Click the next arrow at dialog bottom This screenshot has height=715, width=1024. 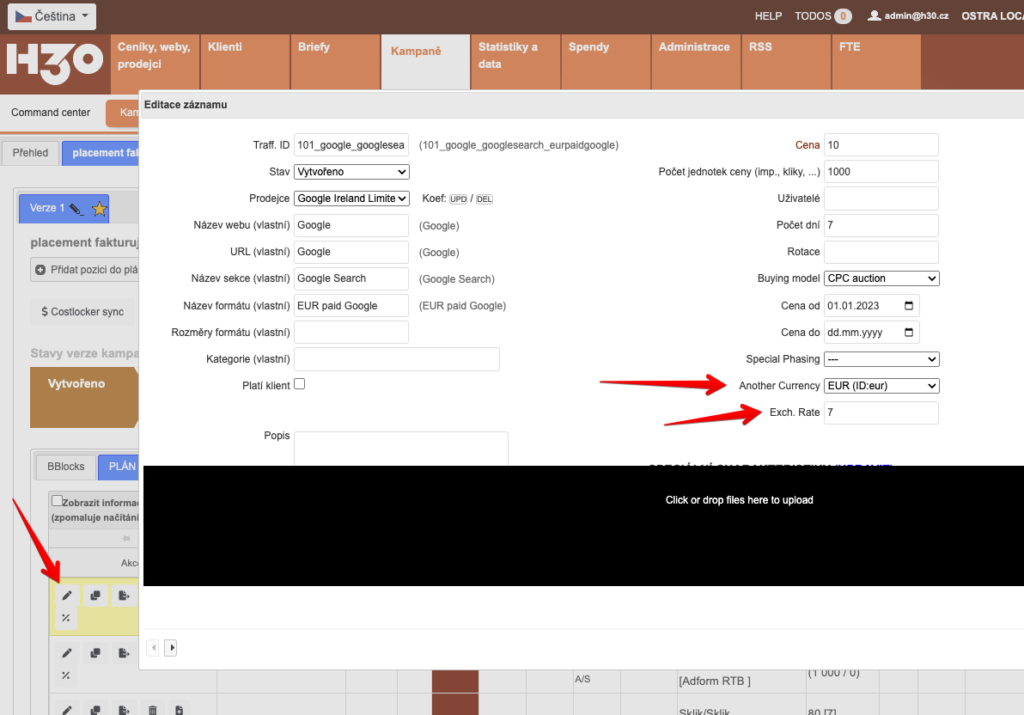click(171, 648)
